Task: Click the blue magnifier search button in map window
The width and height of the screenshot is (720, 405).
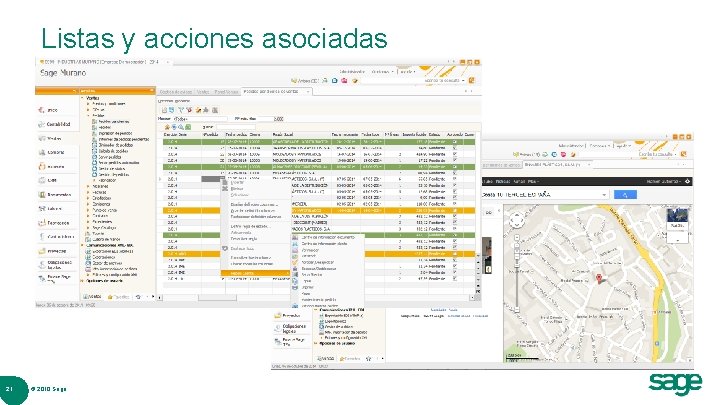Action: 625,195
